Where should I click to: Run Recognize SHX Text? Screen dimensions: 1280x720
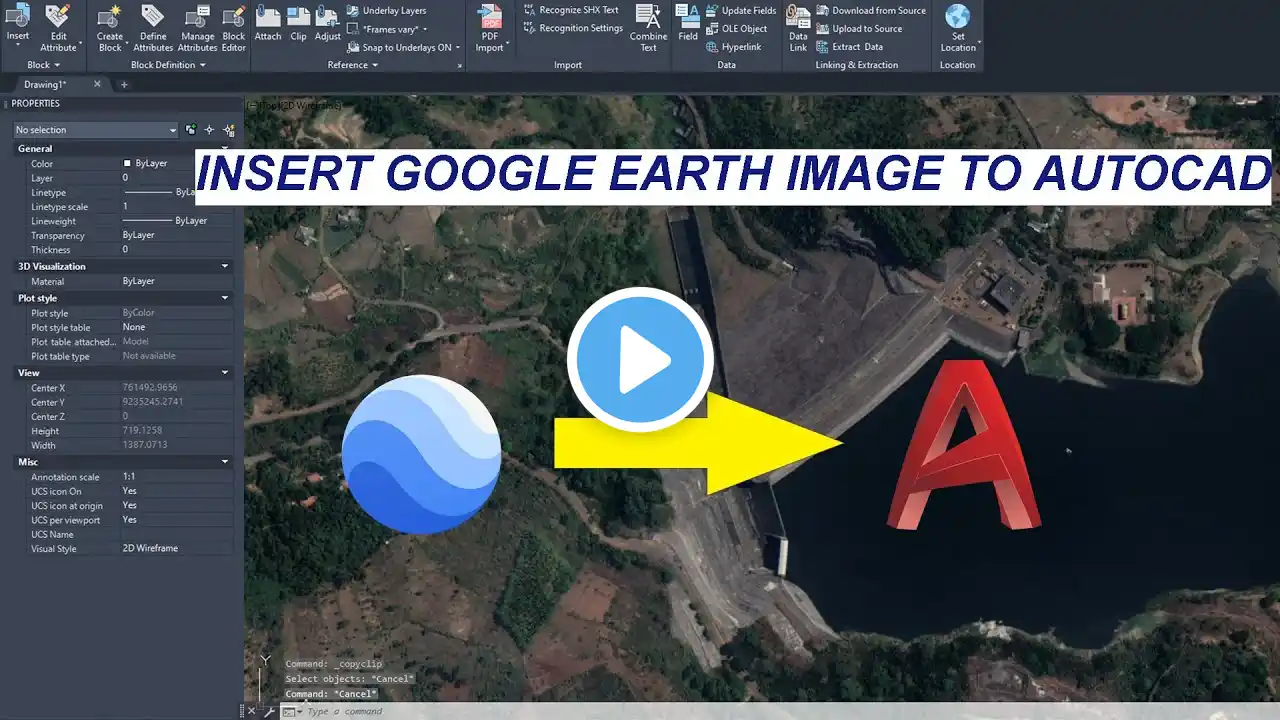click(x=571, y=10)
